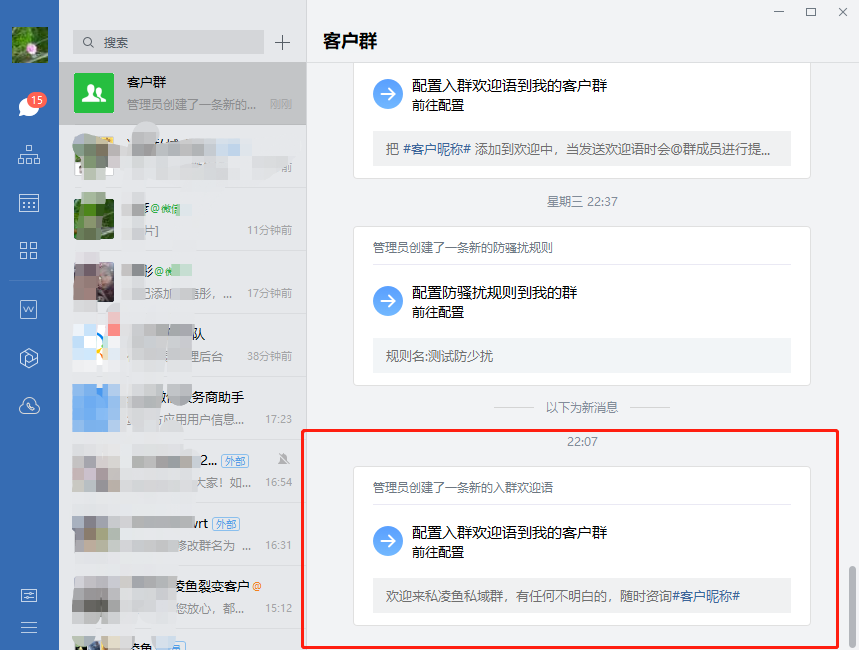
Task: Select the muted 外部 chat from 16:54
Action: coord(182,471)
